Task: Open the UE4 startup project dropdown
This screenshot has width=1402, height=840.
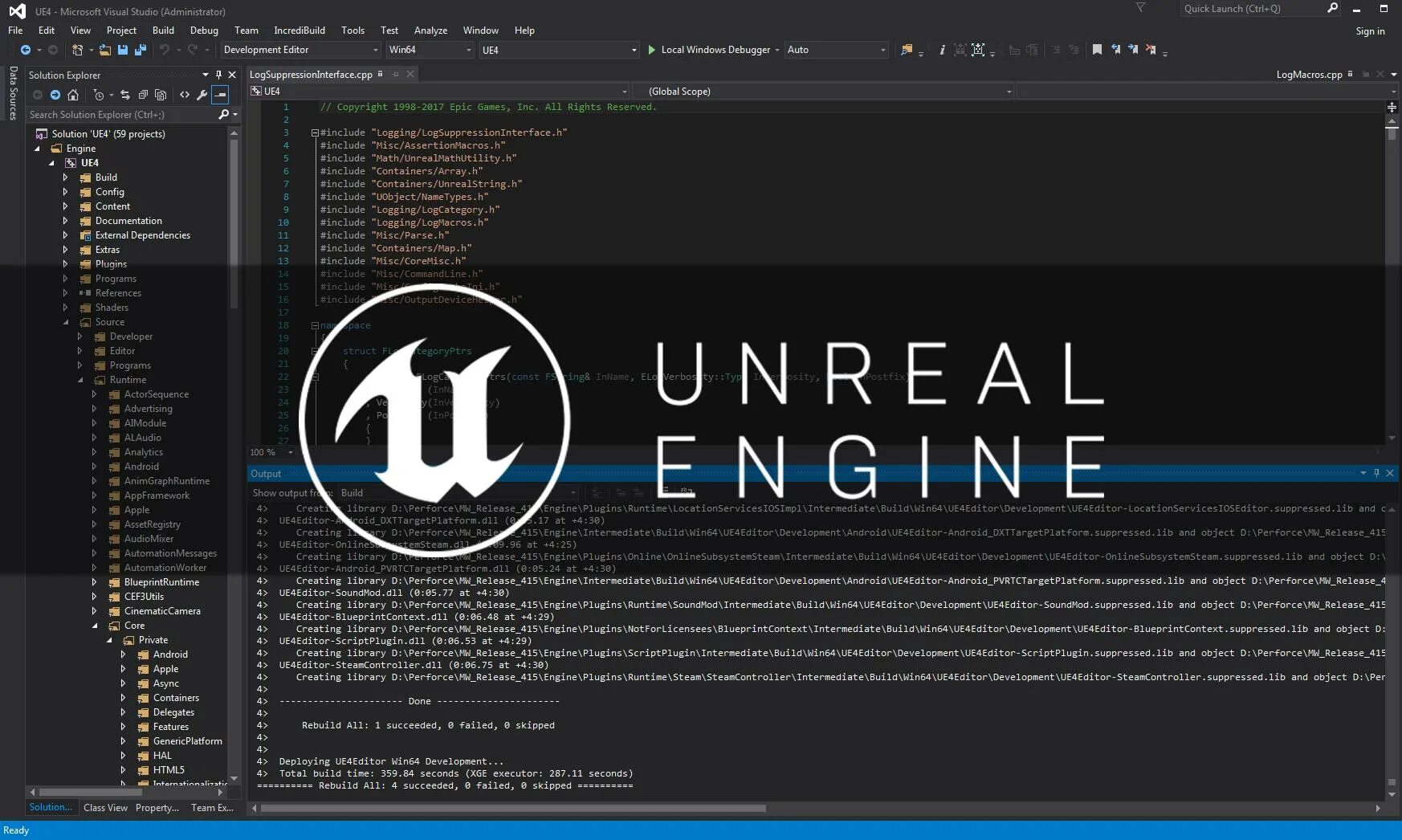Action: 559,50
